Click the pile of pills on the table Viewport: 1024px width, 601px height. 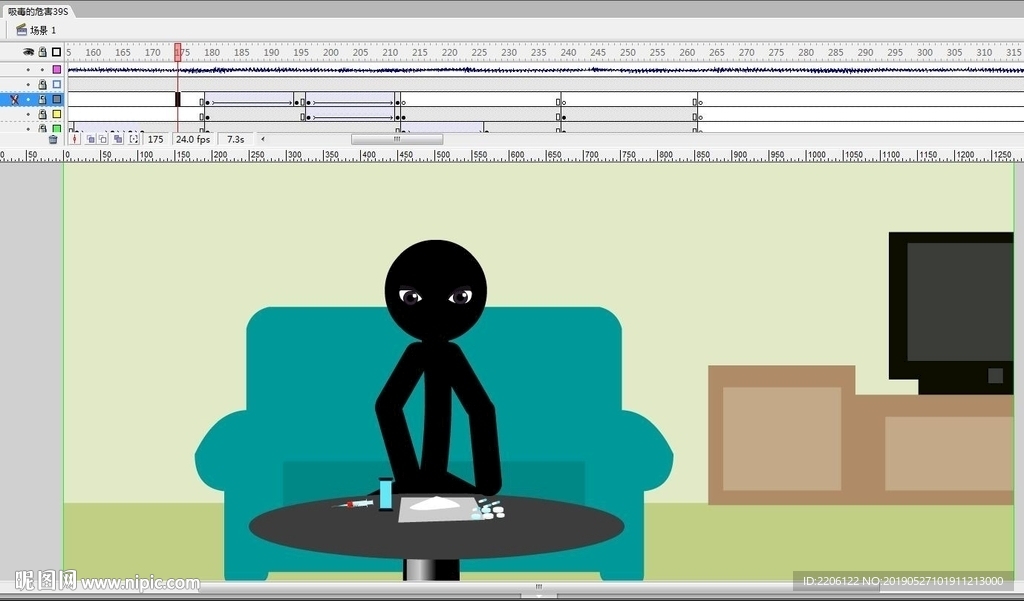click(x=488, y=510)
